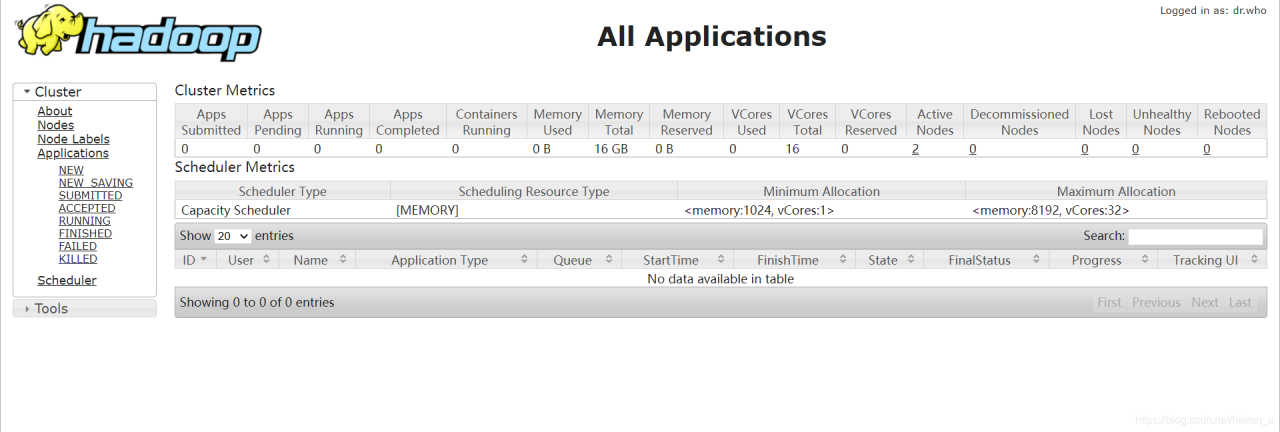
Task: Go to Next page of entries
Action: point(1205,302)
